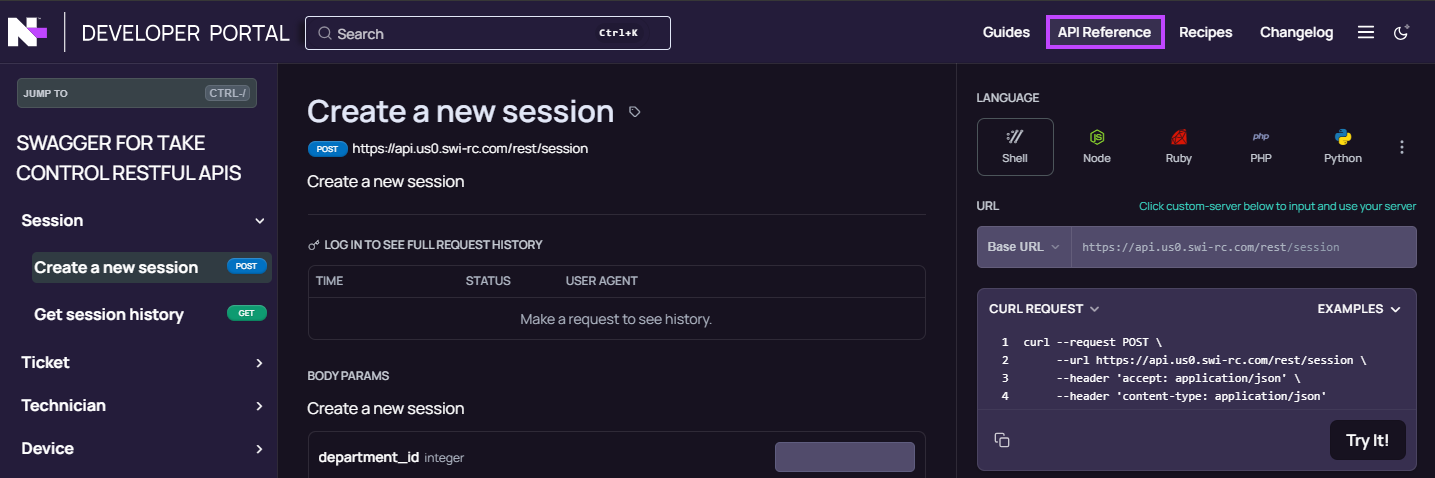Screen dimensions: 1435x478
Task: Open the hamburger menu icon
Action: (x=1365, y=33)
